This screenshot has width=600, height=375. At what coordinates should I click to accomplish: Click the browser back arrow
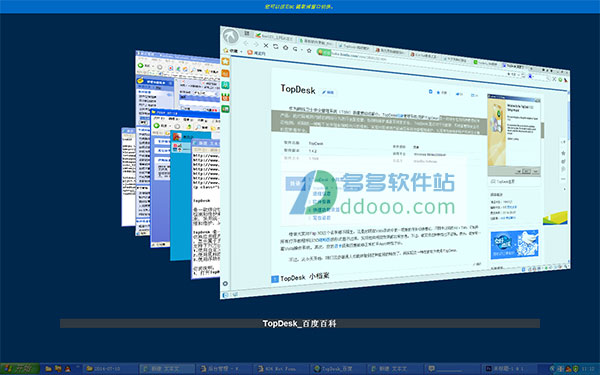click(246, 43)
